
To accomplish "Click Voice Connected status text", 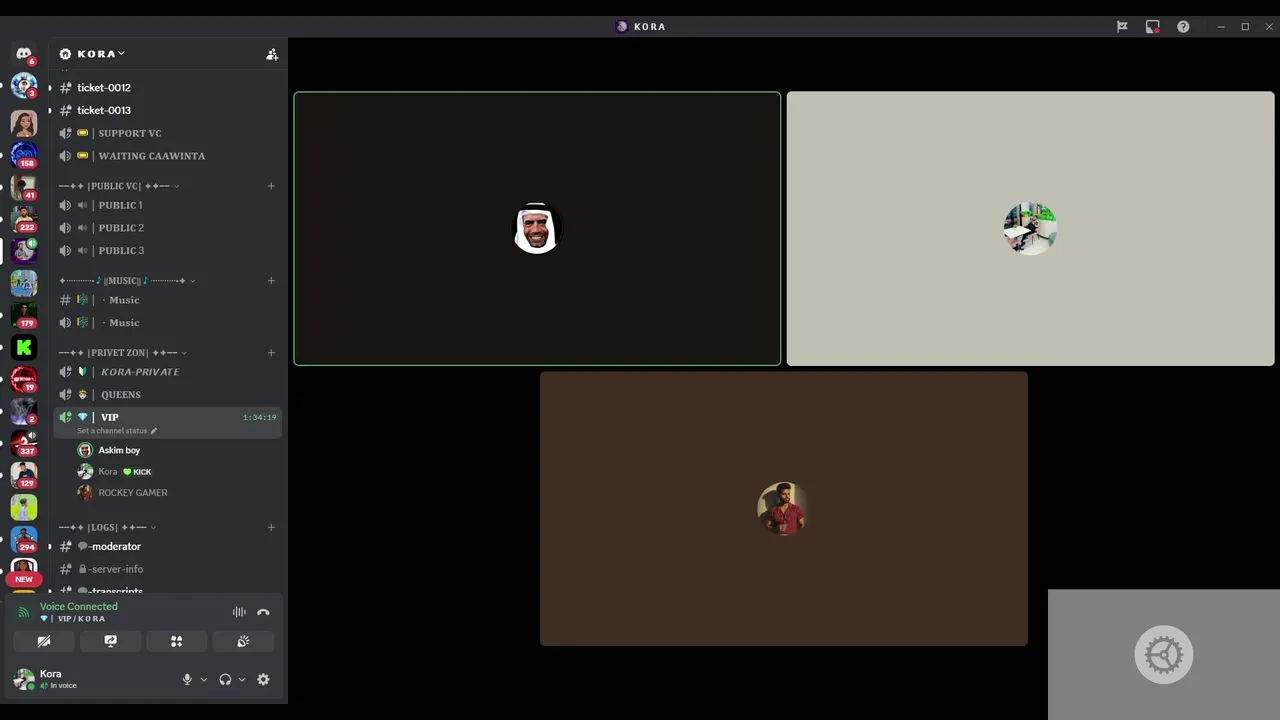I will coord(79,606).
